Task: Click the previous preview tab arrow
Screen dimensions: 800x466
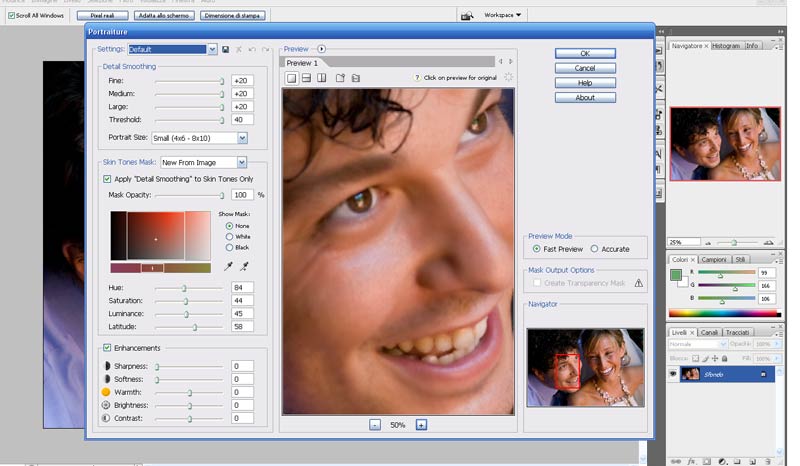Action: (x=501, y=62)
